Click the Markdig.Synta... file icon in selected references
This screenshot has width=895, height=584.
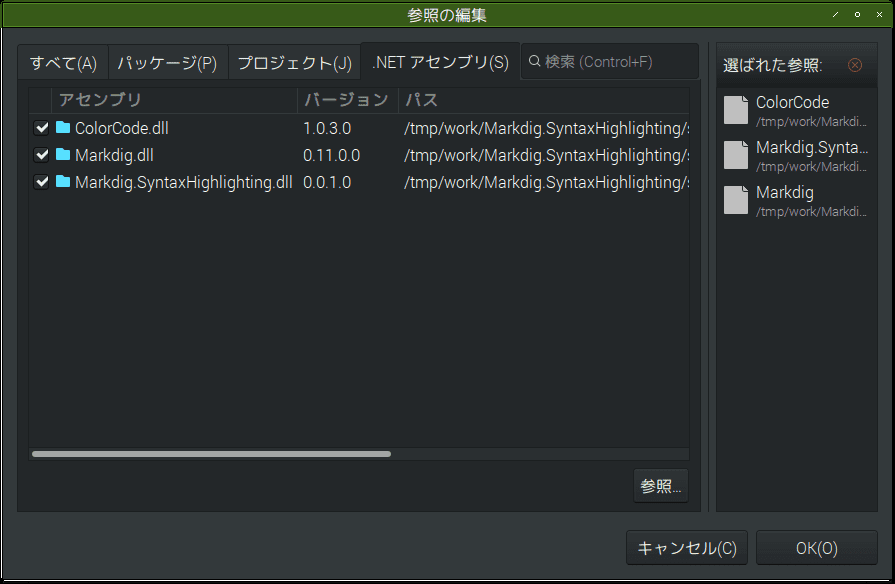coord(736,155)
